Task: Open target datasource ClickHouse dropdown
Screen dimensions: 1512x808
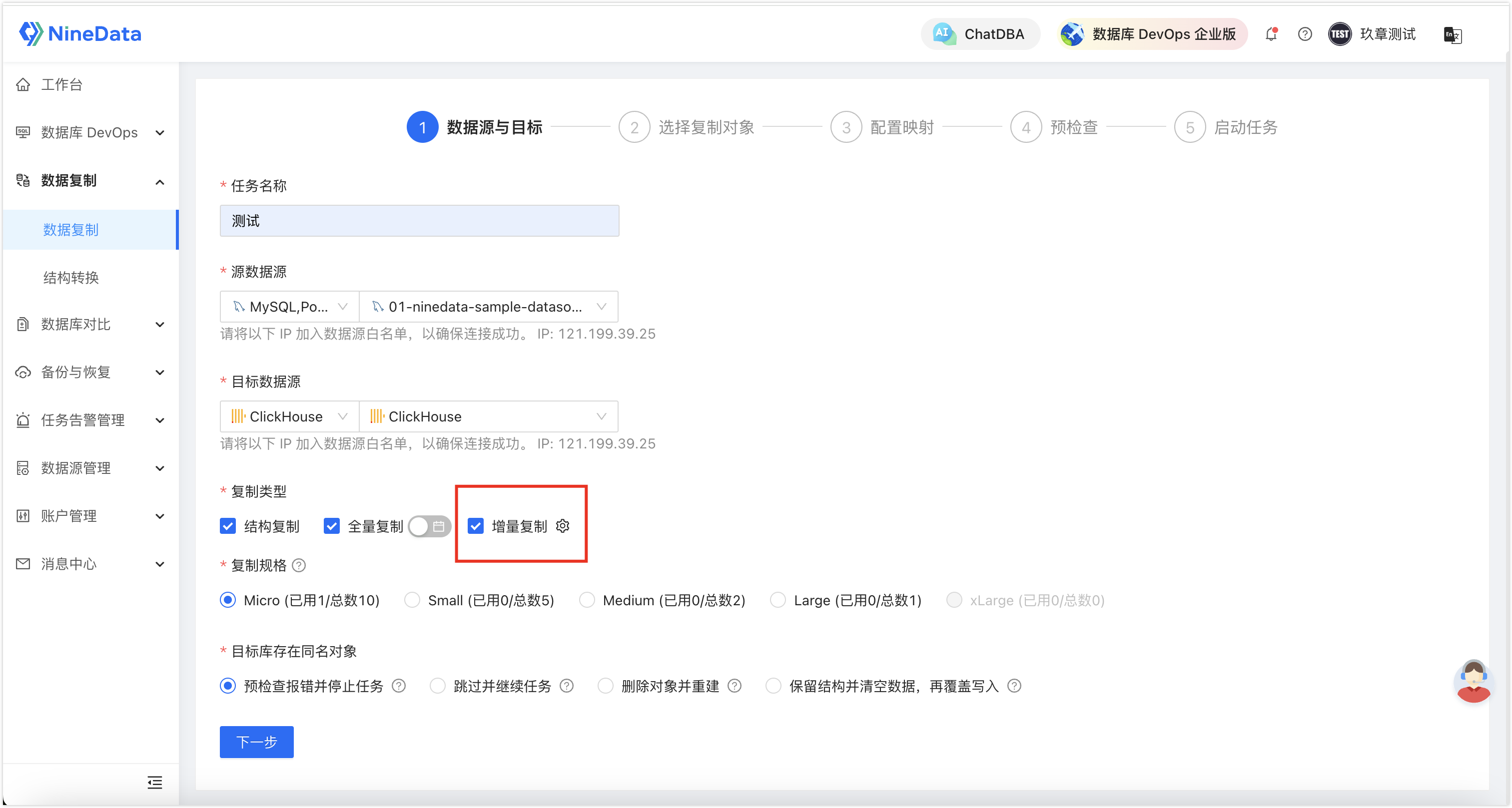Action: pyautogui.click(x=488, y=416)
